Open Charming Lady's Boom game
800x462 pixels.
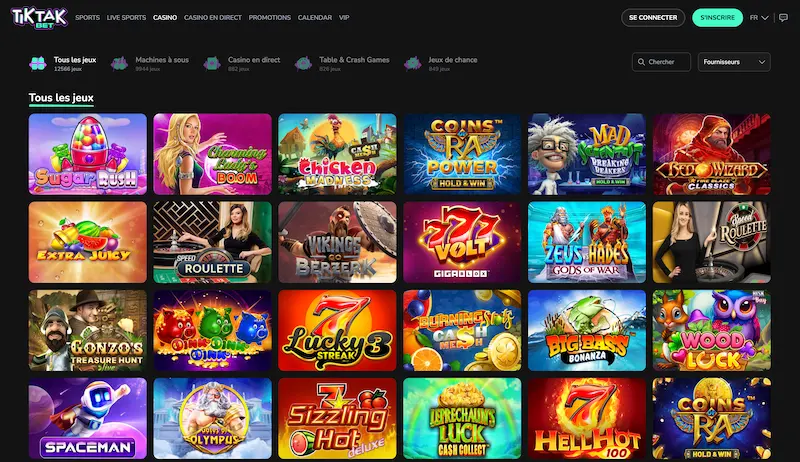(x=212, y=154)
